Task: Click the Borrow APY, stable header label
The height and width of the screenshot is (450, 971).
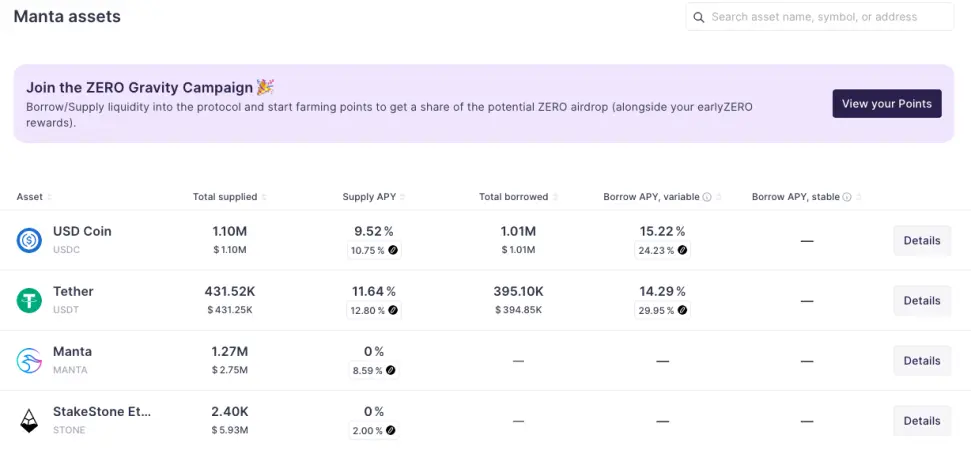Action: [796, 197]
